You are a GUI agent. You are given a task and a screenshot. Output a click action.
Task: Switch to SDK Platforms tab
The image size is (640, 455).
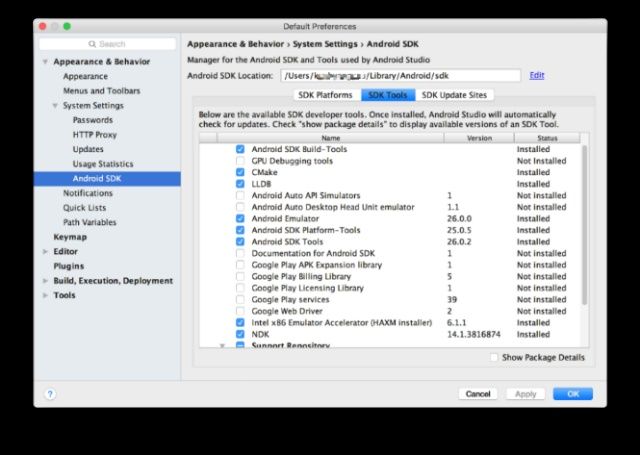click(x=325, y=95)
